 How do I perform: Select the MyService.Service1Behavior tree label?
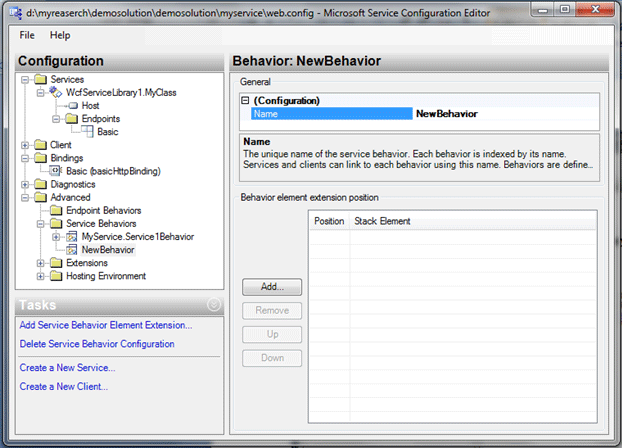[138, 236]
